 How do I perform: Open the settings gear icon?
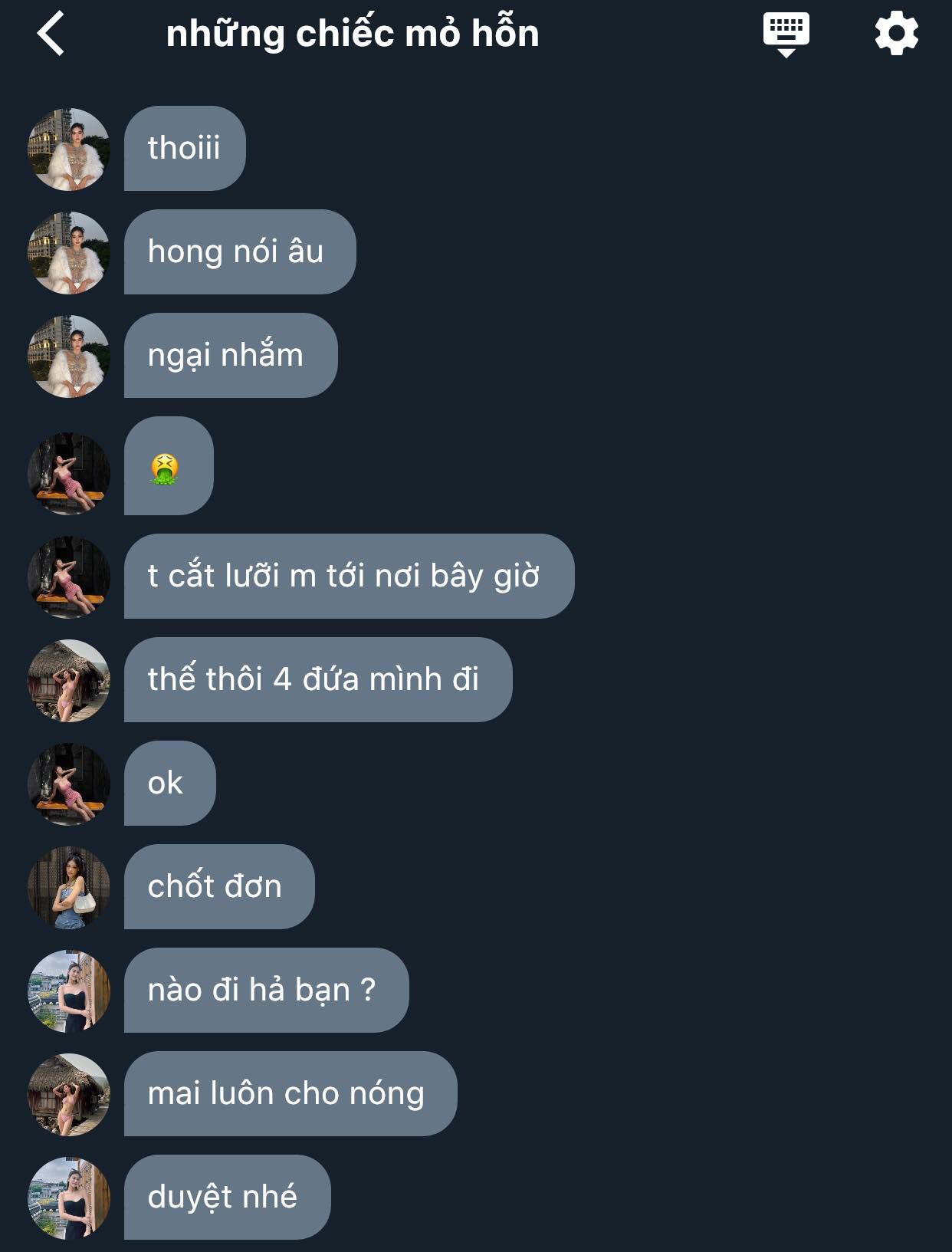click(896, 34)
